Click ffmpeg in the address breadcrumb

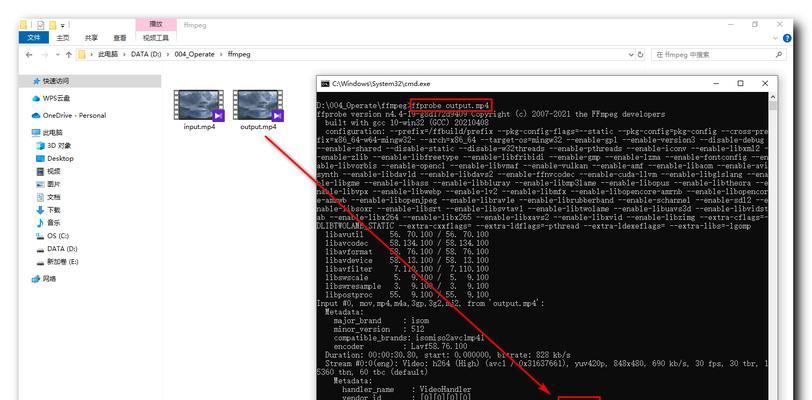(239, 54)
